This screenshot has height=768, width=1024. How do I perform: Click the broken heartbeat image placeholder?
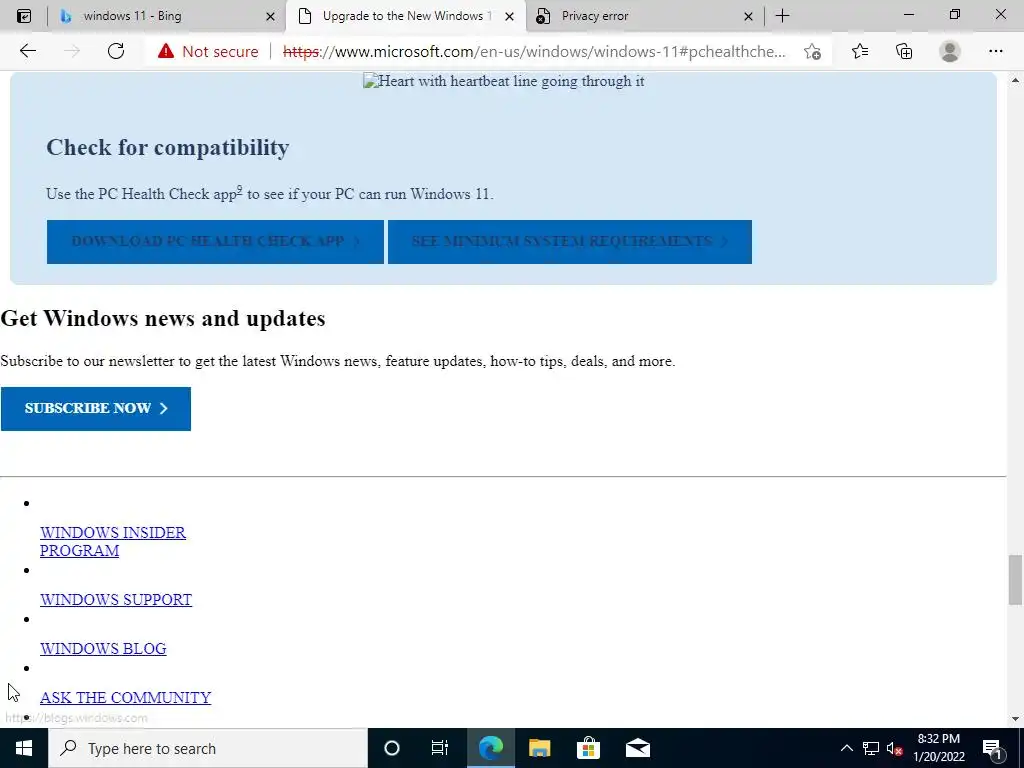click(504, 81)
